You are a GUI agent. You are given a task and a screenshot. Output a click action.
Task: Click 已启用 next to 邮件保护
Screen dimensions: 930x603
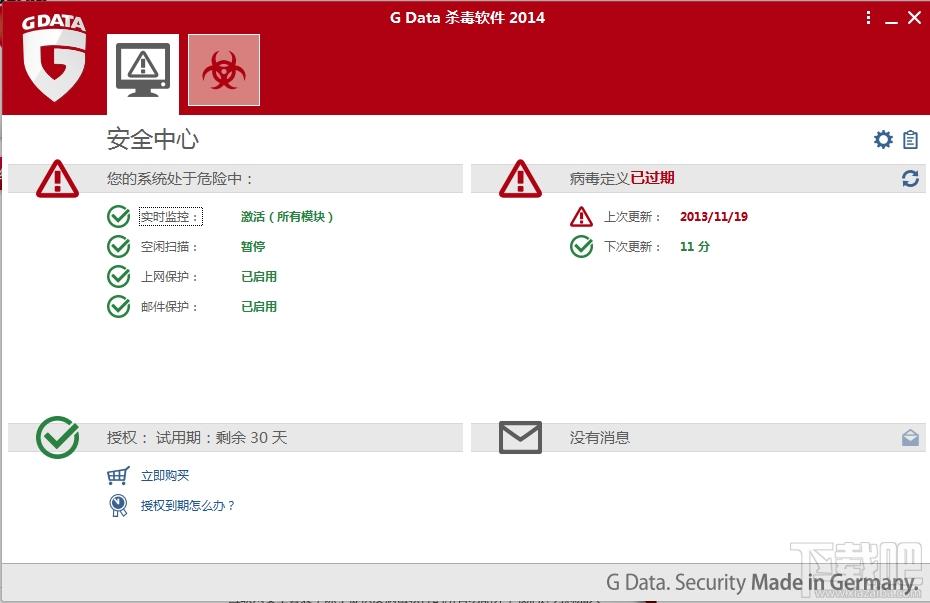259,307
